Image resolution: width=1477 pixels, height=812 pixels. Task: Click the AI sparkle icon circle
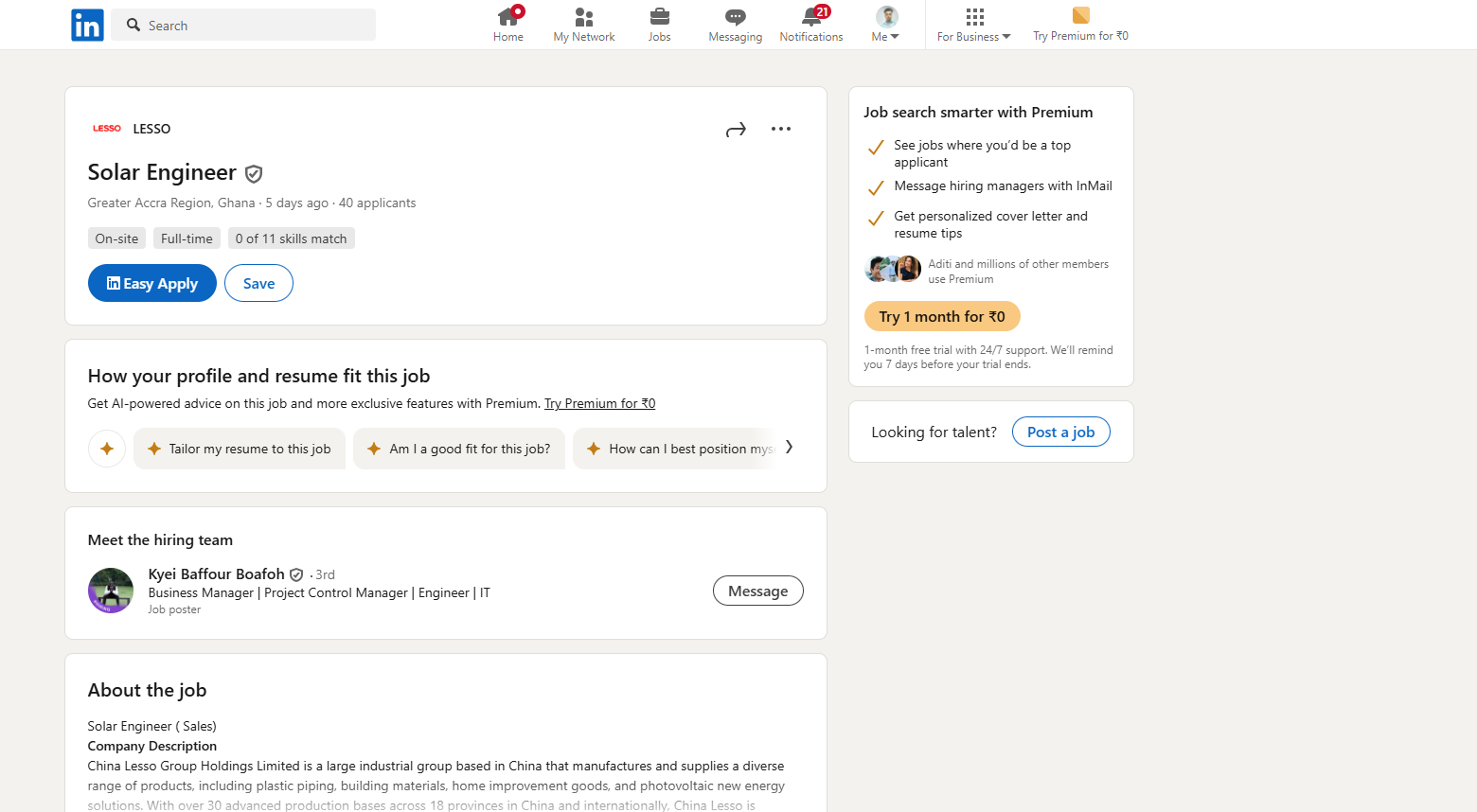point(107,449)
